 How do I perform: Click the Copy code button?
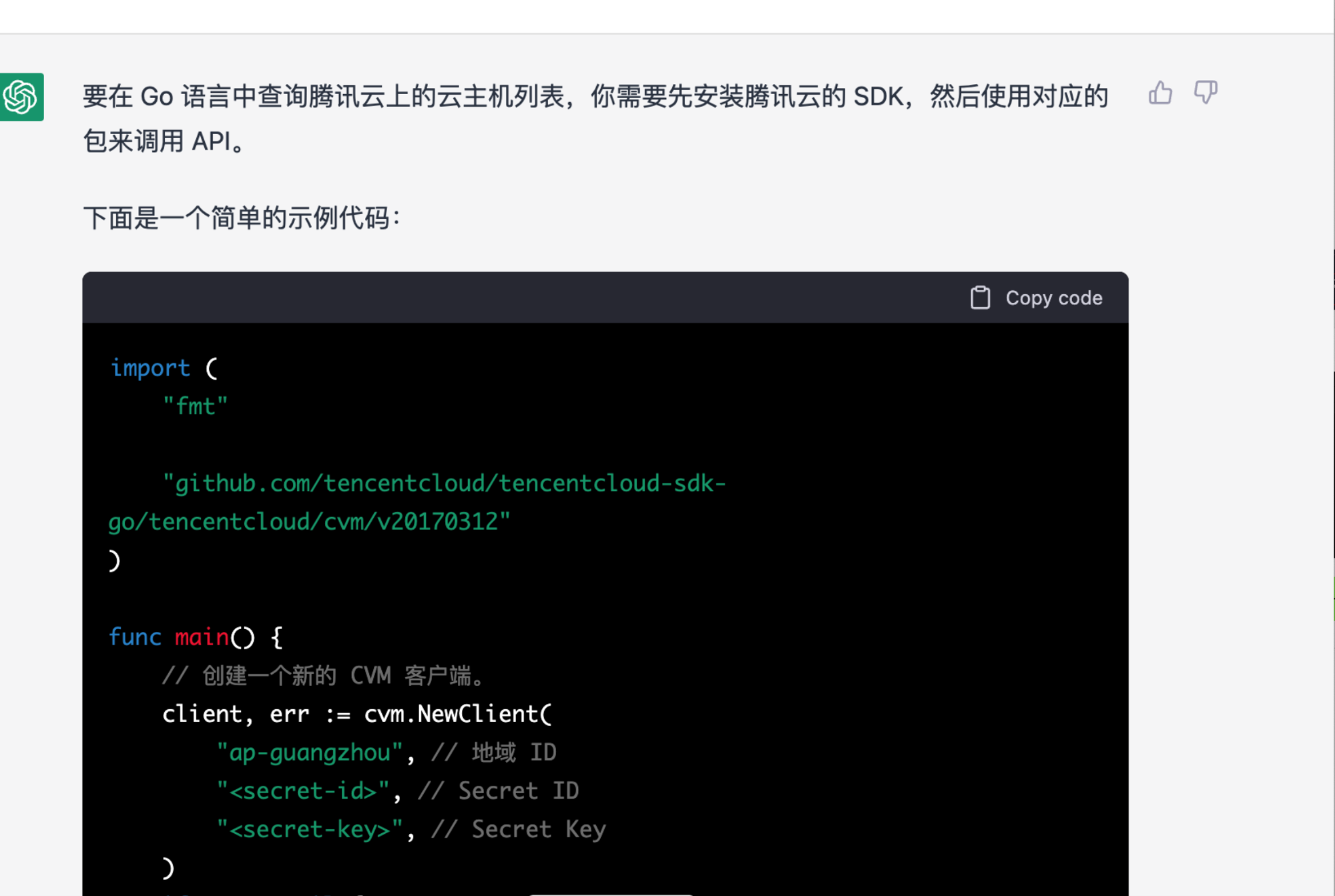tap(1036, 298)
